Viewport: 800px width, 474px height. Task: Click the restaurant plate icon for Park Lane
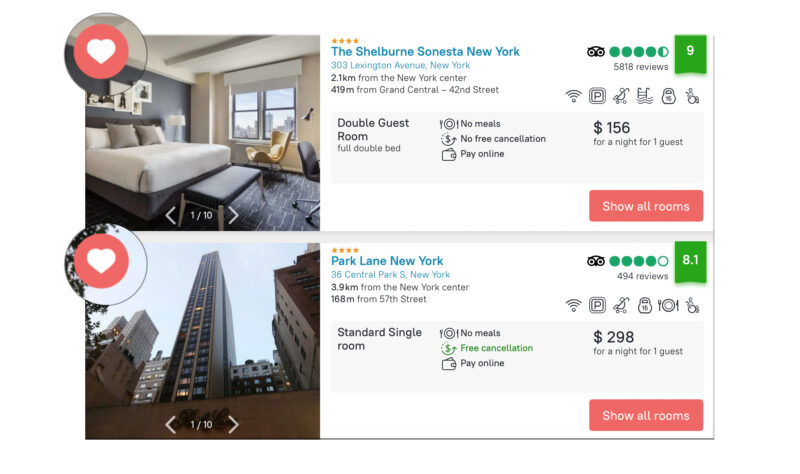pyautogui.click(x=669, y=305)
